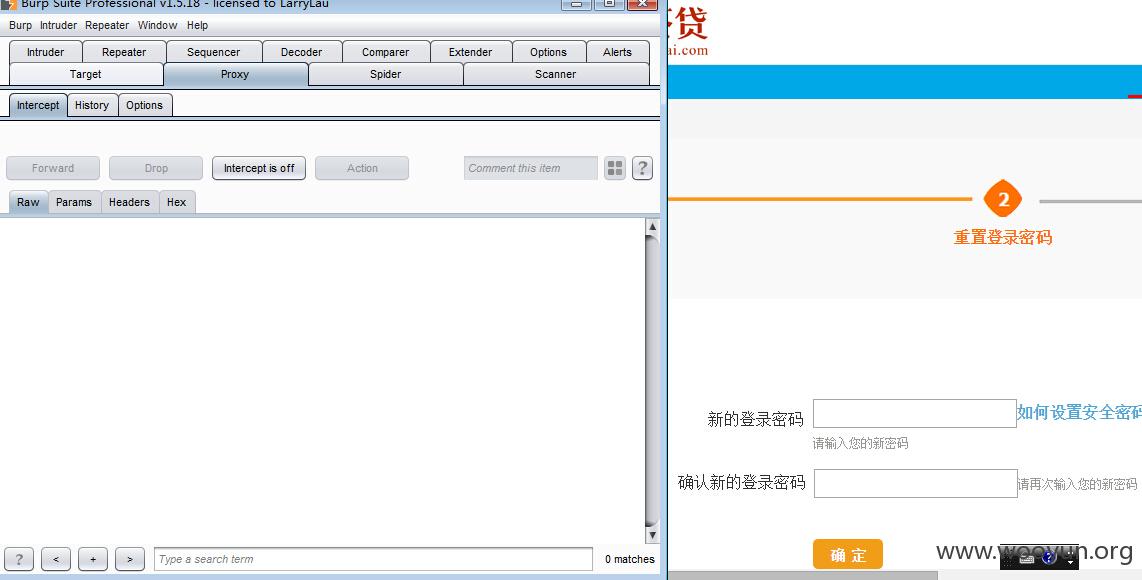Click the raw editor scrollbar down arrow

pos(653,535)
